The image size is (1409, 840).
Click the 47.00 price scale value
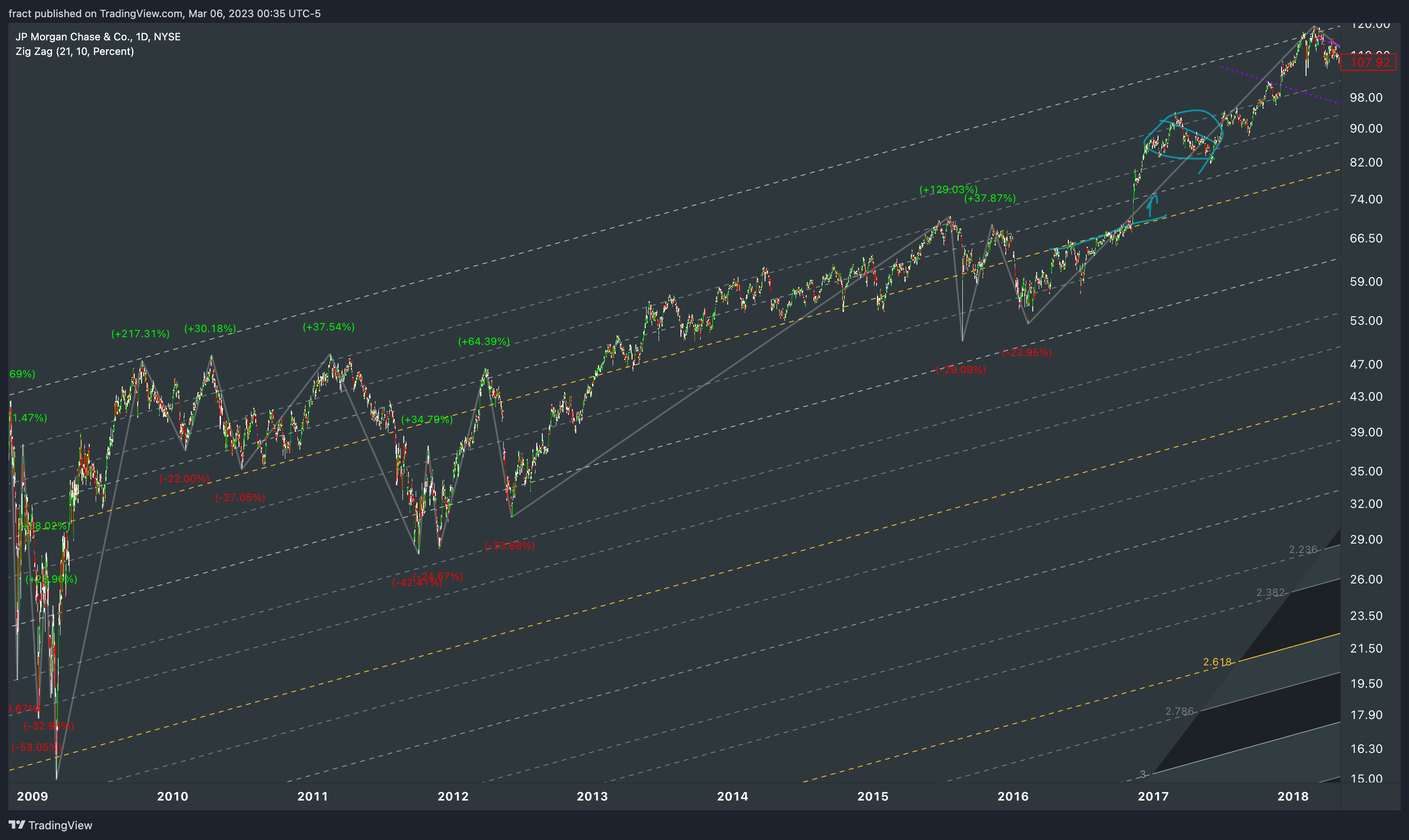pyautogui.click(x=1366, y=365)
